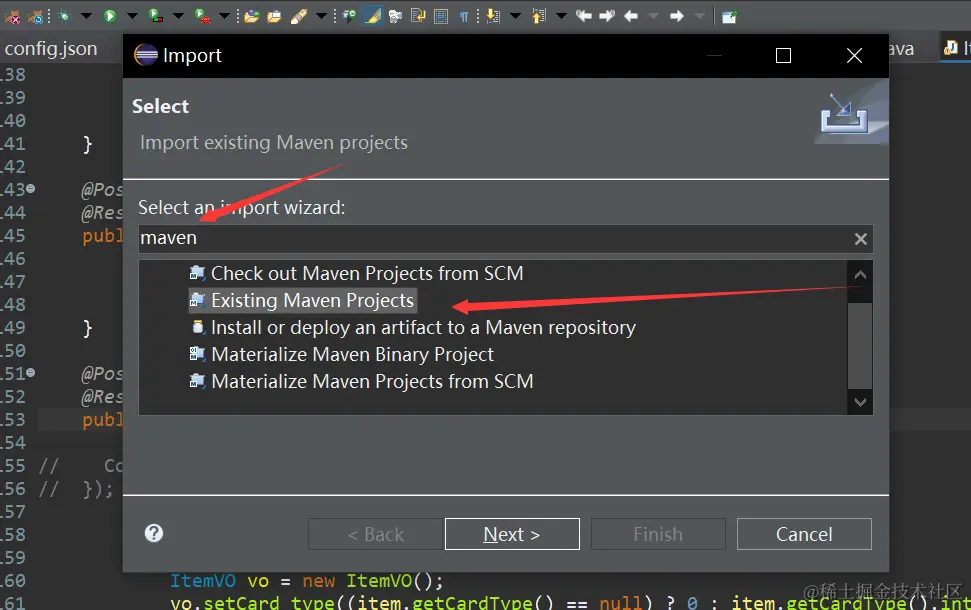Open the External Tools dropdown arrow
The image size is (971, 610).
224,16
